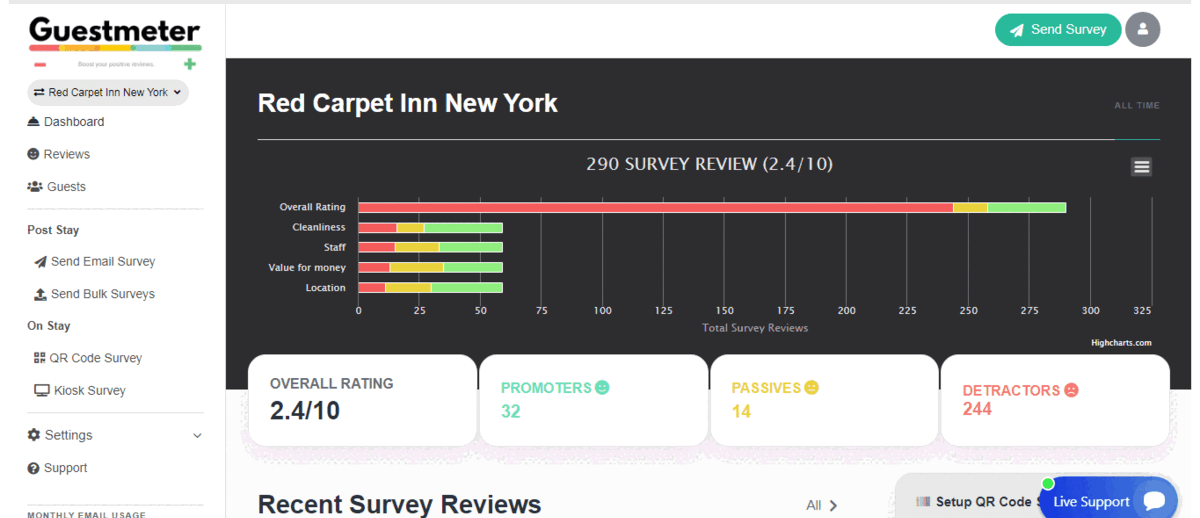Click the red minus icon under logo
The width and height of the screenshot is (1200, 518).
pos(40,65)
